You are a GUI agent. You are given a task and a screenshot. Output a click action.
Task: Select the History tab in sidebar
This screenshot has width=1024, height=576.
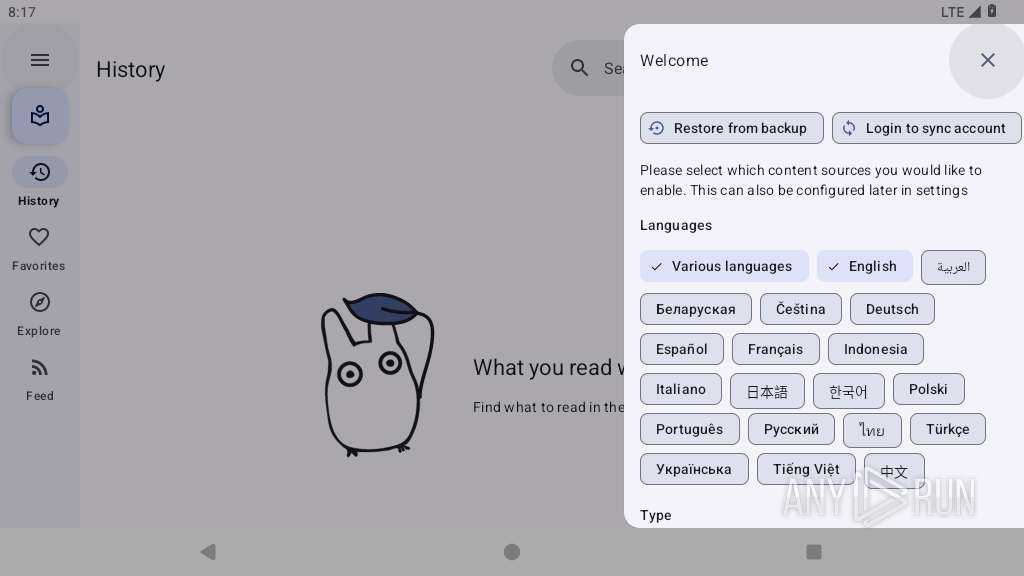pyautogui.click(x=39, y=184)
